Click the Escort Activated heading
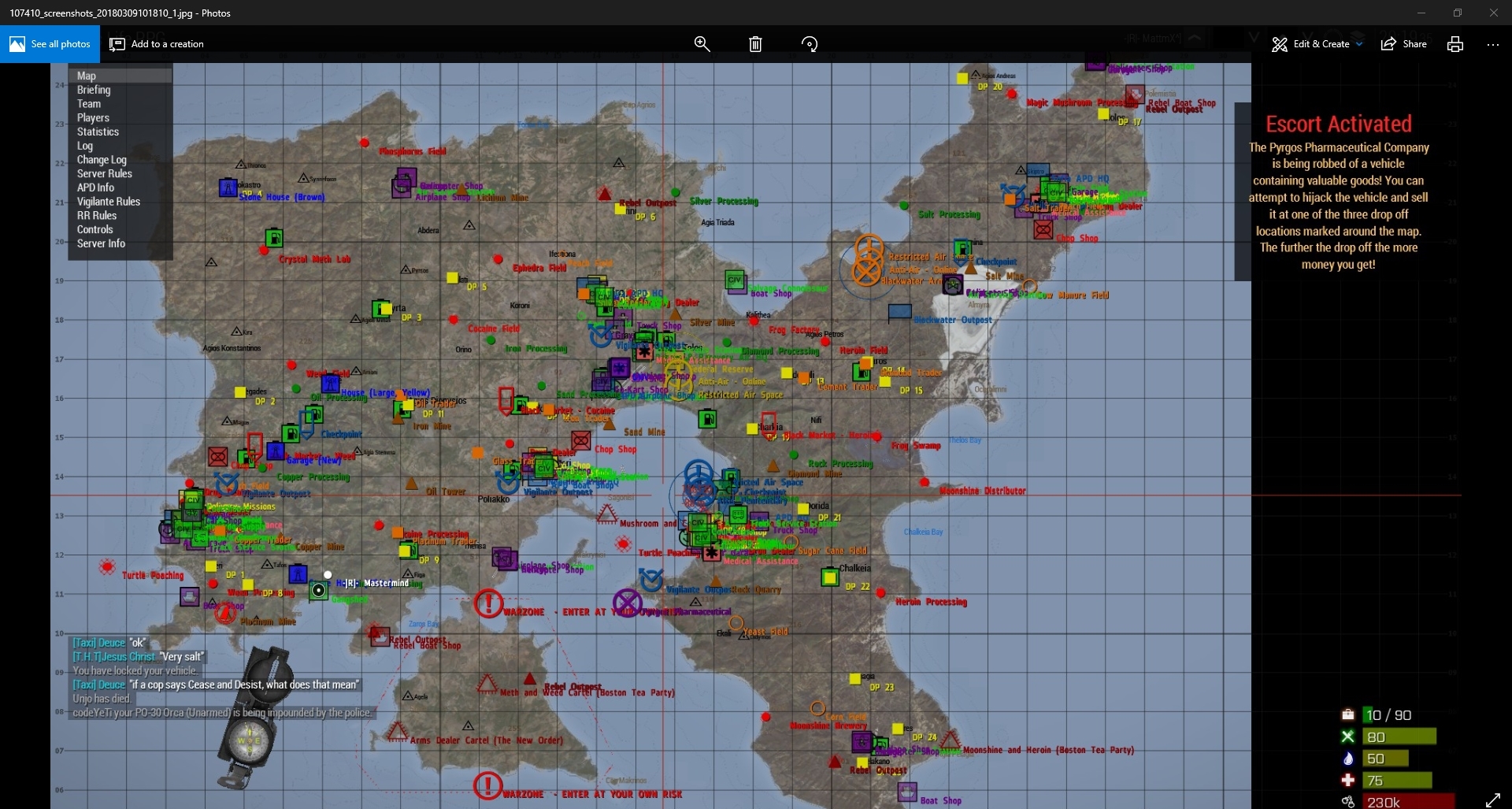Viewport: 1512px width, 809px height. tap(1339, 124)
